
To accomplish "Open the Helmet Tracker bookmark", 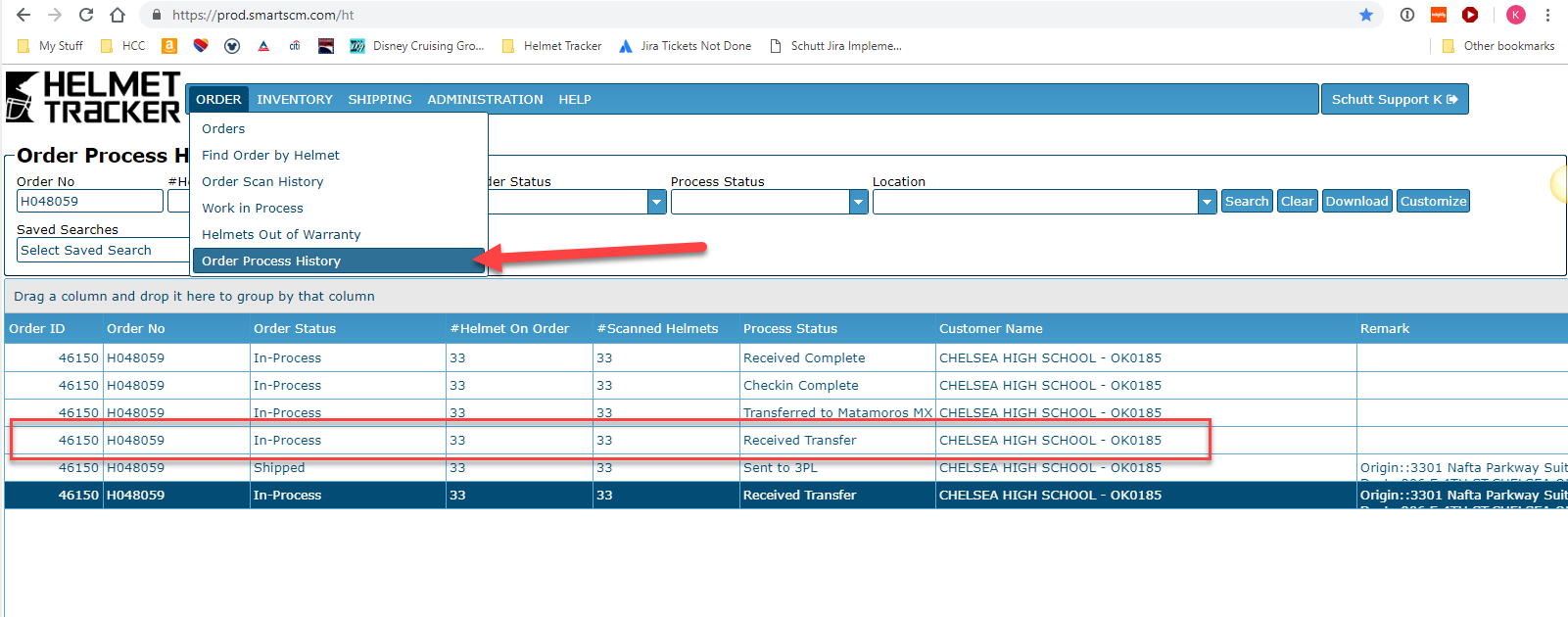I will coord(551,45).
